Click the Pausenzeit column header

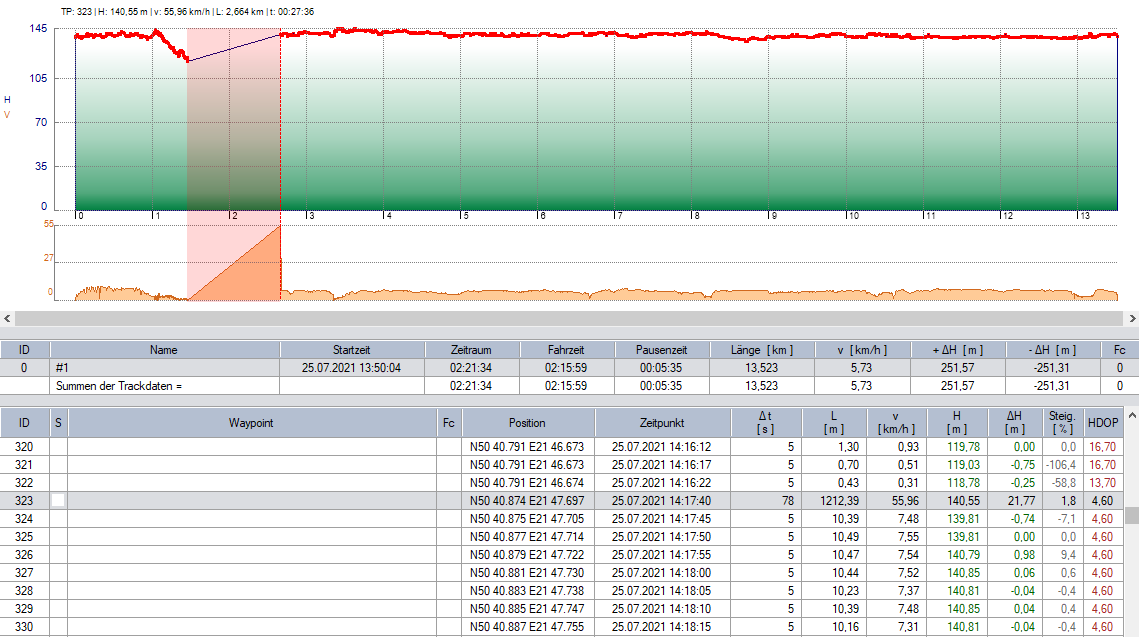click(661, 350)
